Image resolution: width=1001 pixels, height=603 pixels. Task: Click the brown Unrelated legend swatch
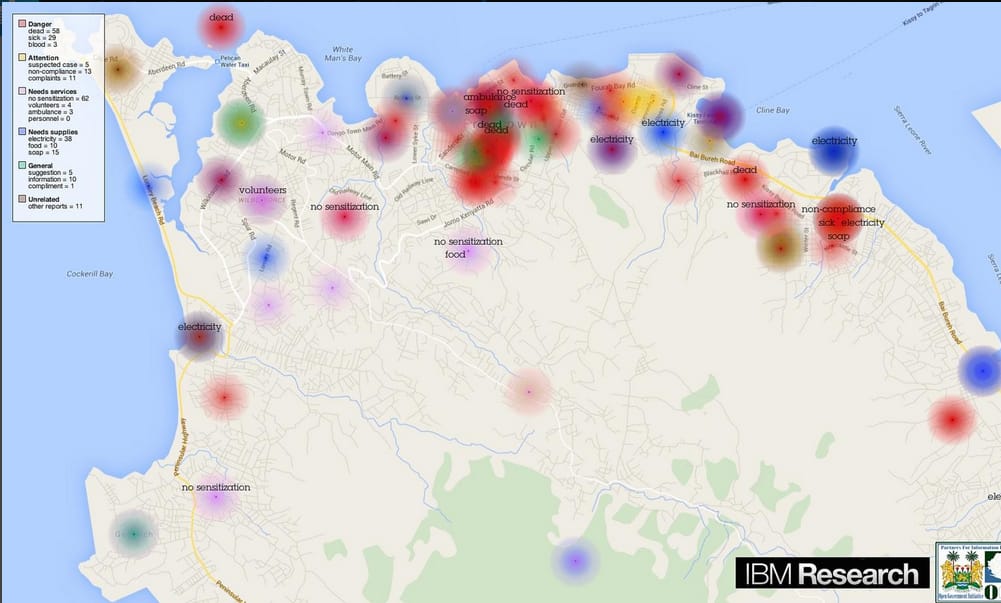pyautogui.click(x=22, y=199)
